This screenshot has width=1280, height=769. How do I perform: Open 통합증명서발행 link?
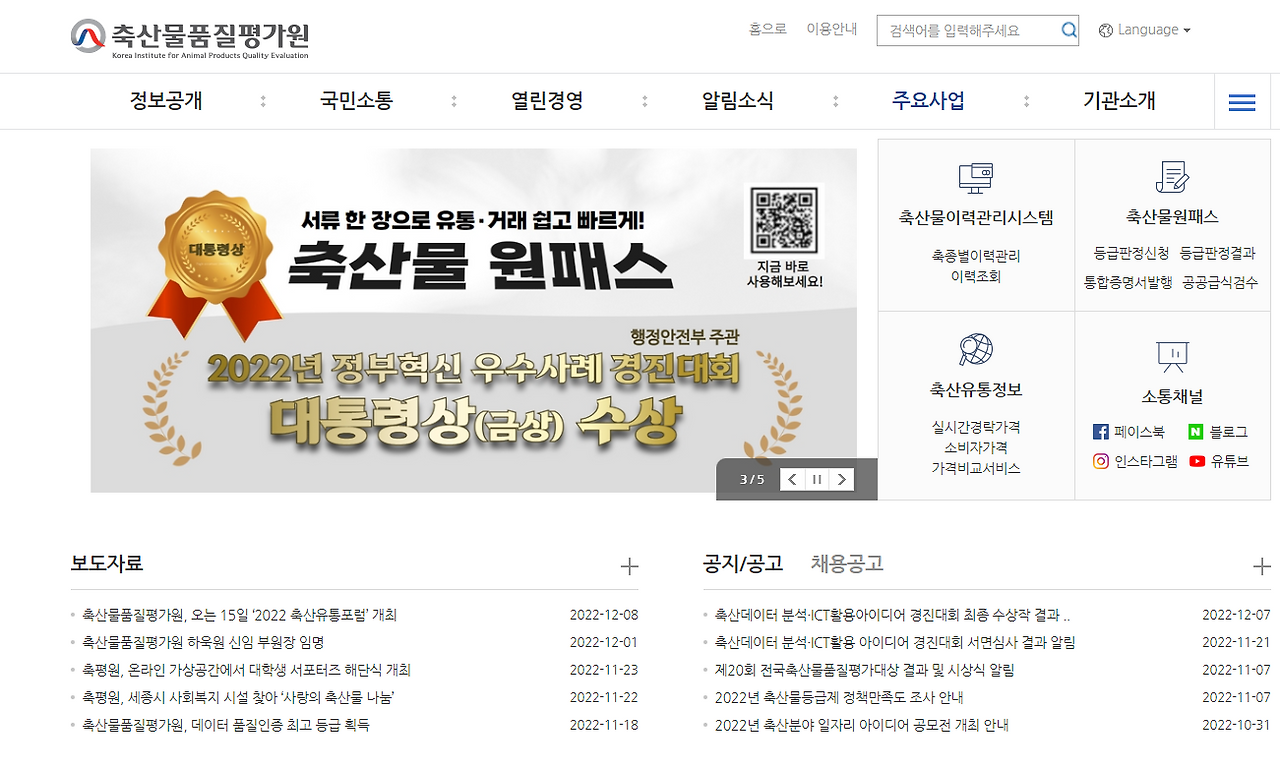tap(1128, 283)
